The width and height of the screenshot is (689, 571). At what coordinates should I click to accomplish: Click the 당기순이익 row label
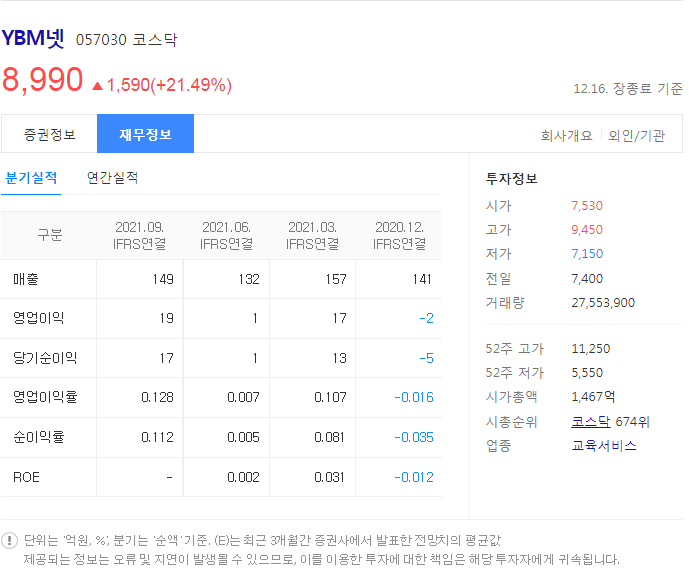tap(45, 358)
